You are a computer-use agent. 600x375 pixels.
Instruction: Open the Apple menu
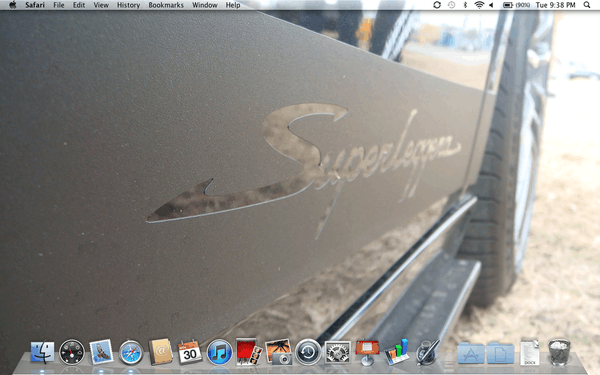pos(13,5)
